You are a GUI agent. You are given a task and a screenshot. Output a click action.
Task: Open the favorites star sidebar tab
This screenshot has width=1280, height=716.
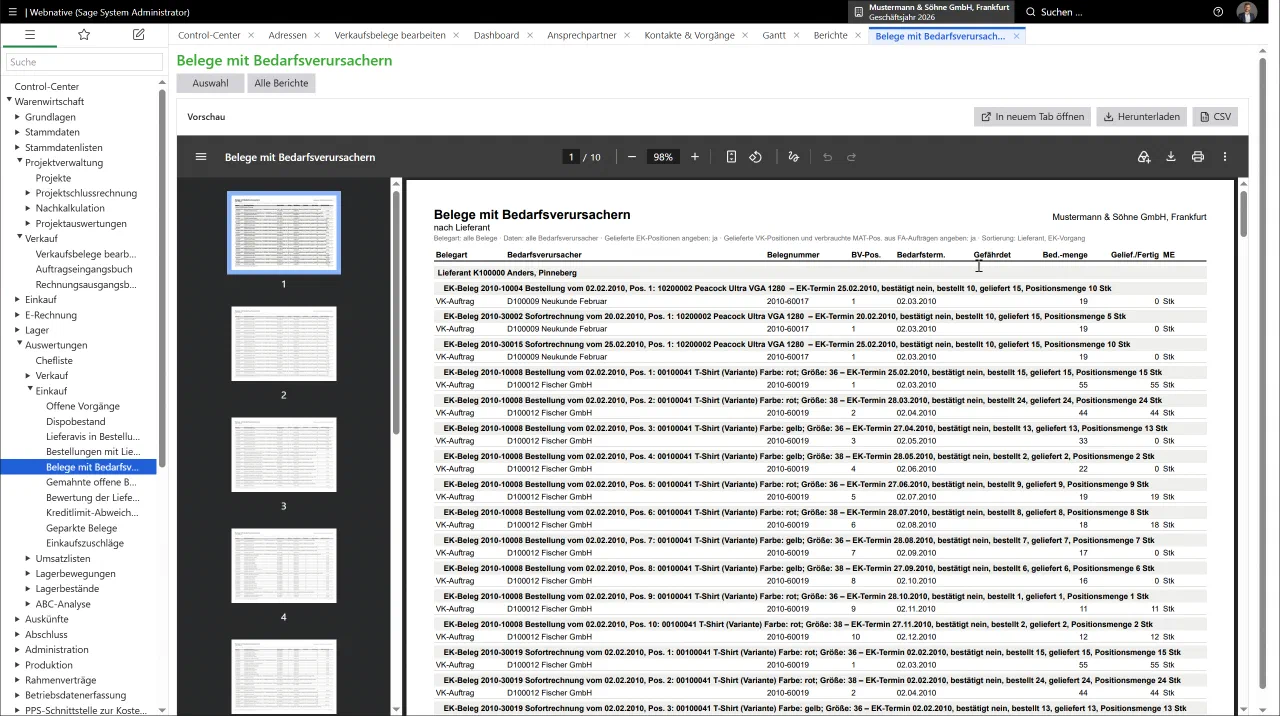[84, 34]
